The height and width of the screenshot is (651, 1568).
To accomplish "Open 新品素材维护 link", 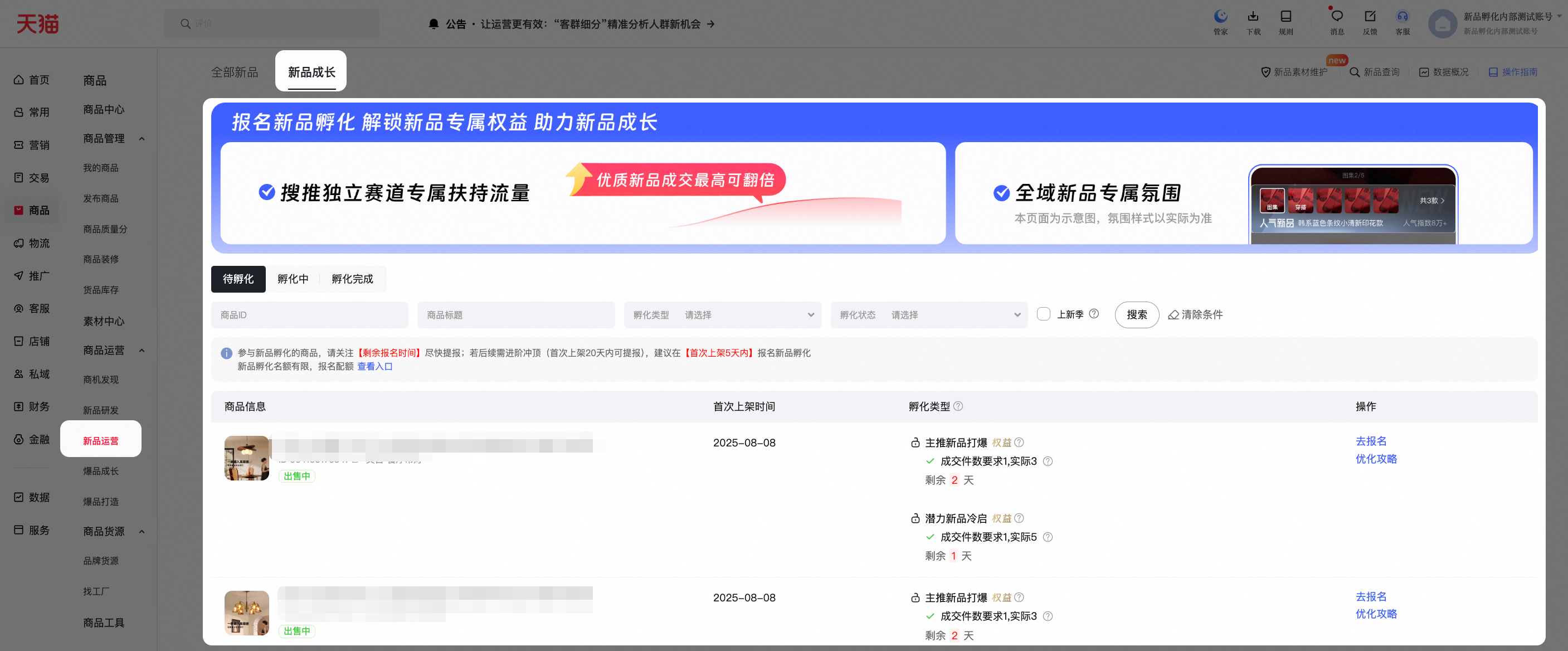I will click(x=1293, y=72).
